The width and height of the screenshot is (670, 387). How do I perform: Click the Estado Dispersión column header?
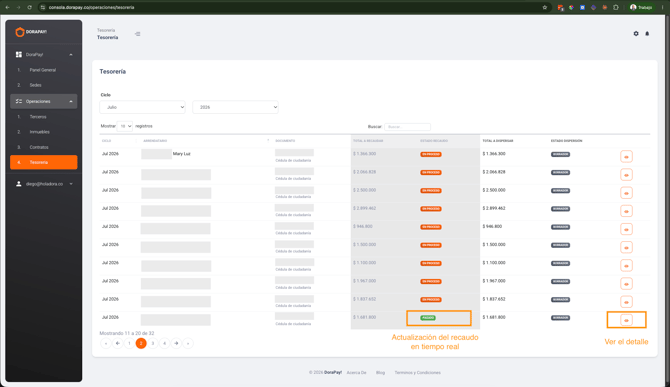(567, 141)
